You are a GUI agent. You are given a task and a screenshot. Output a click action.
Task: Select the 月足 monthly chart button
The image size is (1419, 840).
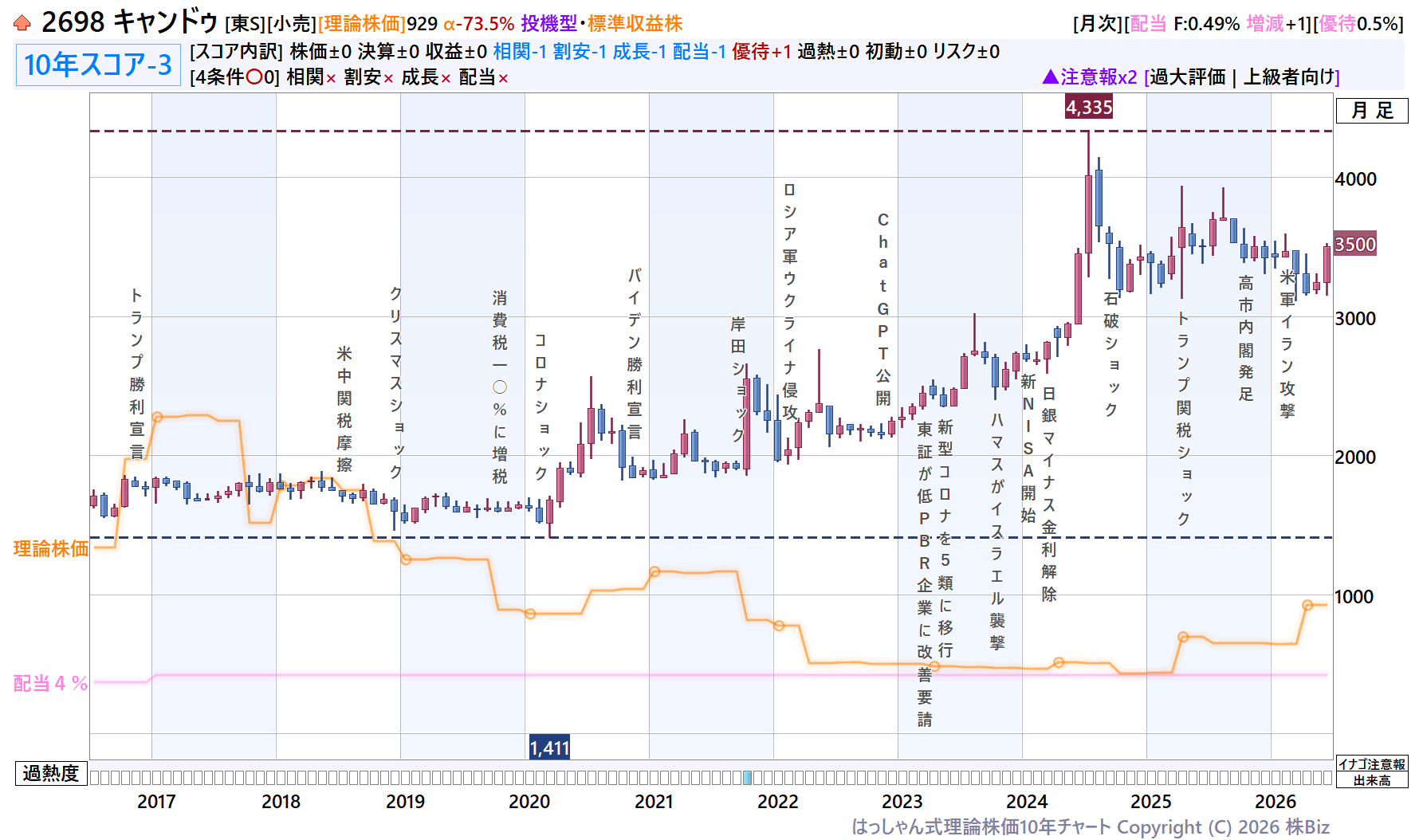click(x=1372, y=111)
